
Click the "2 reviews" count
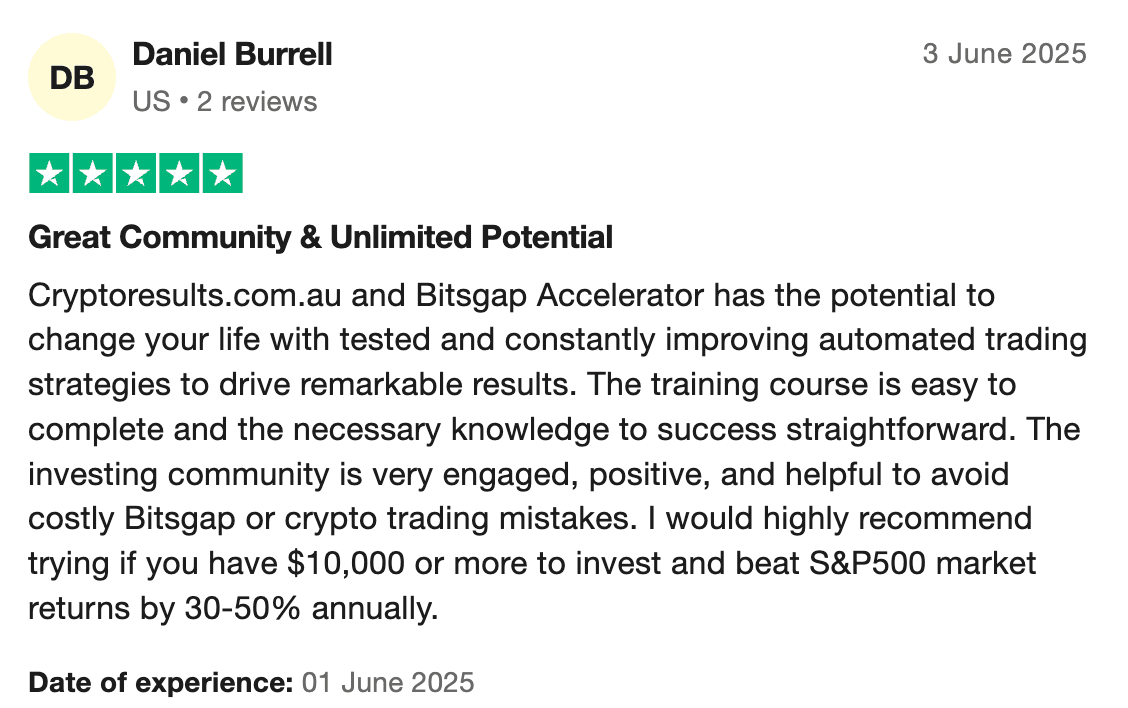pyautogui.click(x=257, y=101)
